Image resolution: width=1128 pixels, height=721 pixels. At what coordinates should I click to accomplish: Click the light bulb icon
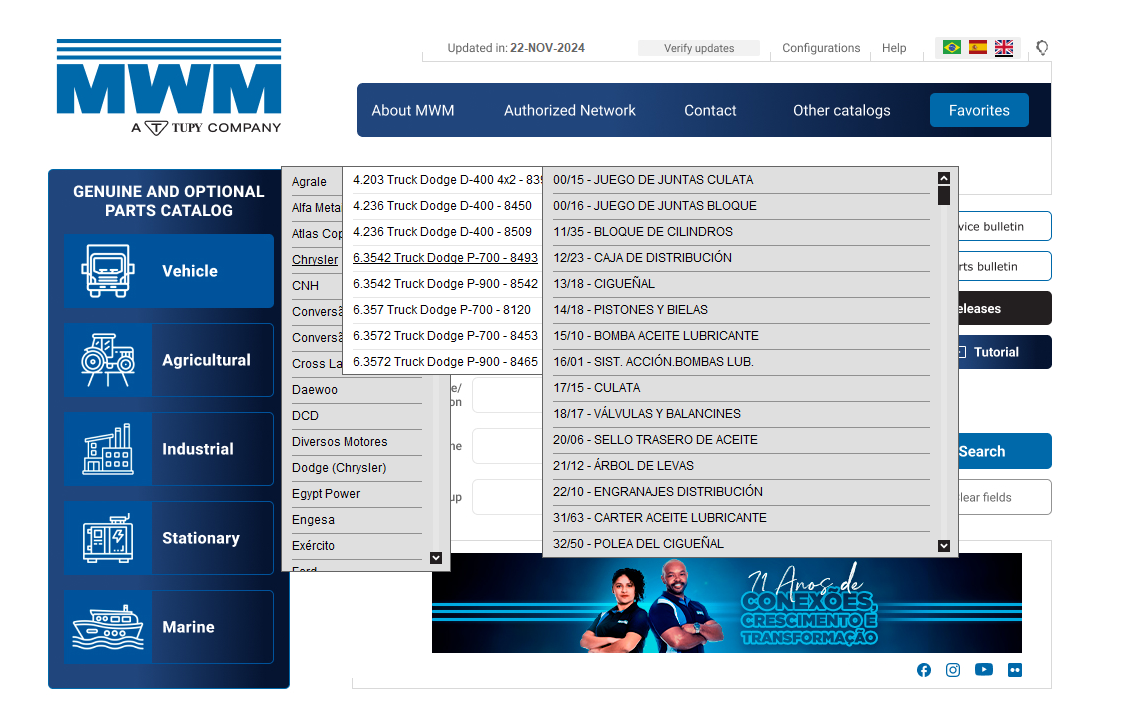(x=1042, y=48)
